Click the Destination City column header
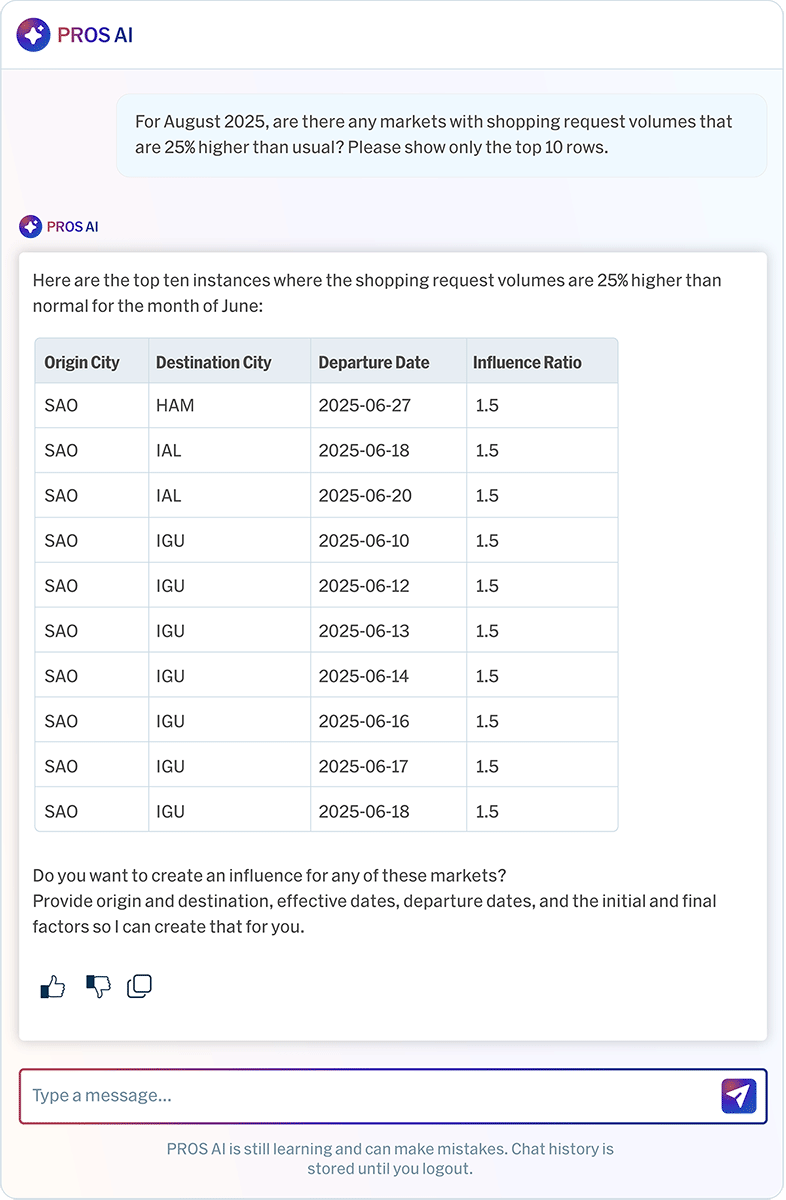This screenshot has height=1200, width=786. pos(214,362)
